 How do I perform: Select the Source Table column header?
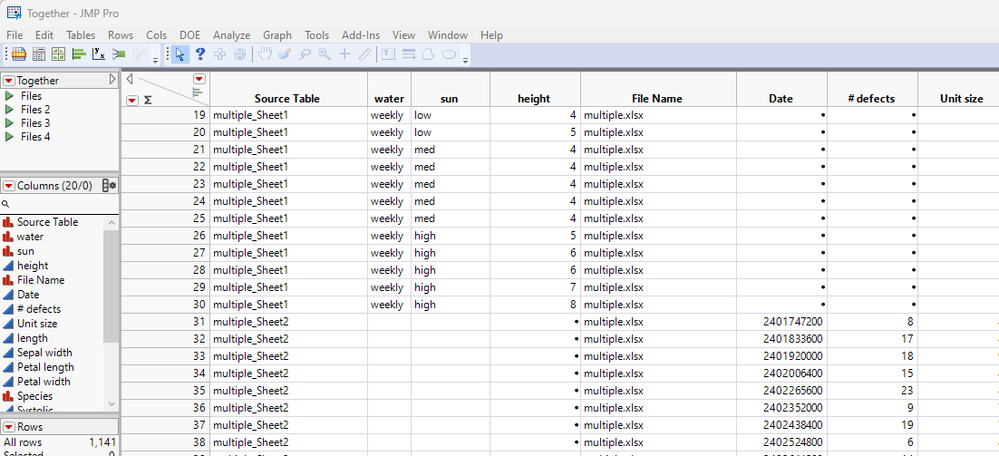[x=288, y=99]
